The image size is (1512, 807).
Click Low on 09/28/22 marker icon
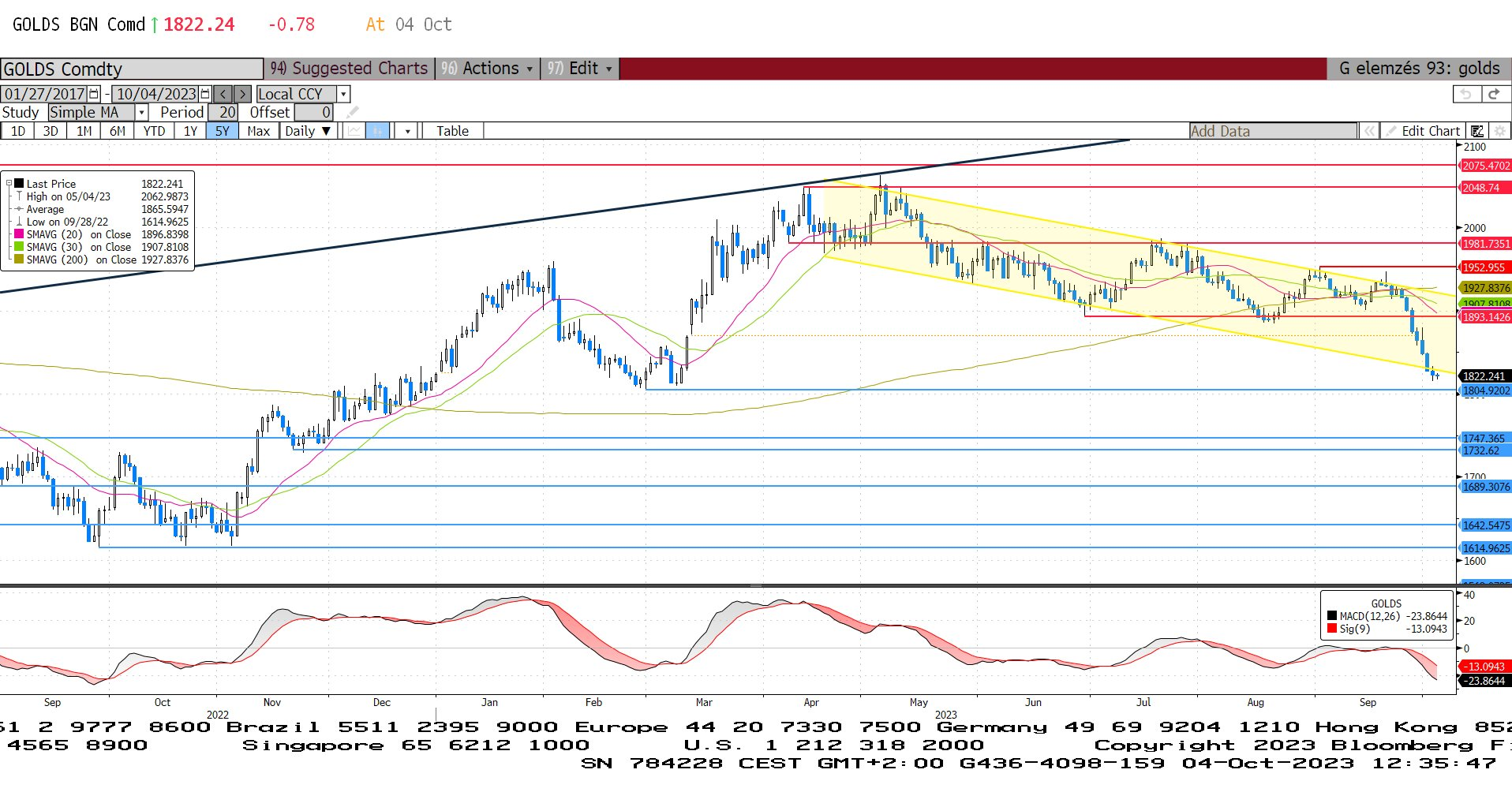click(19, 222)
